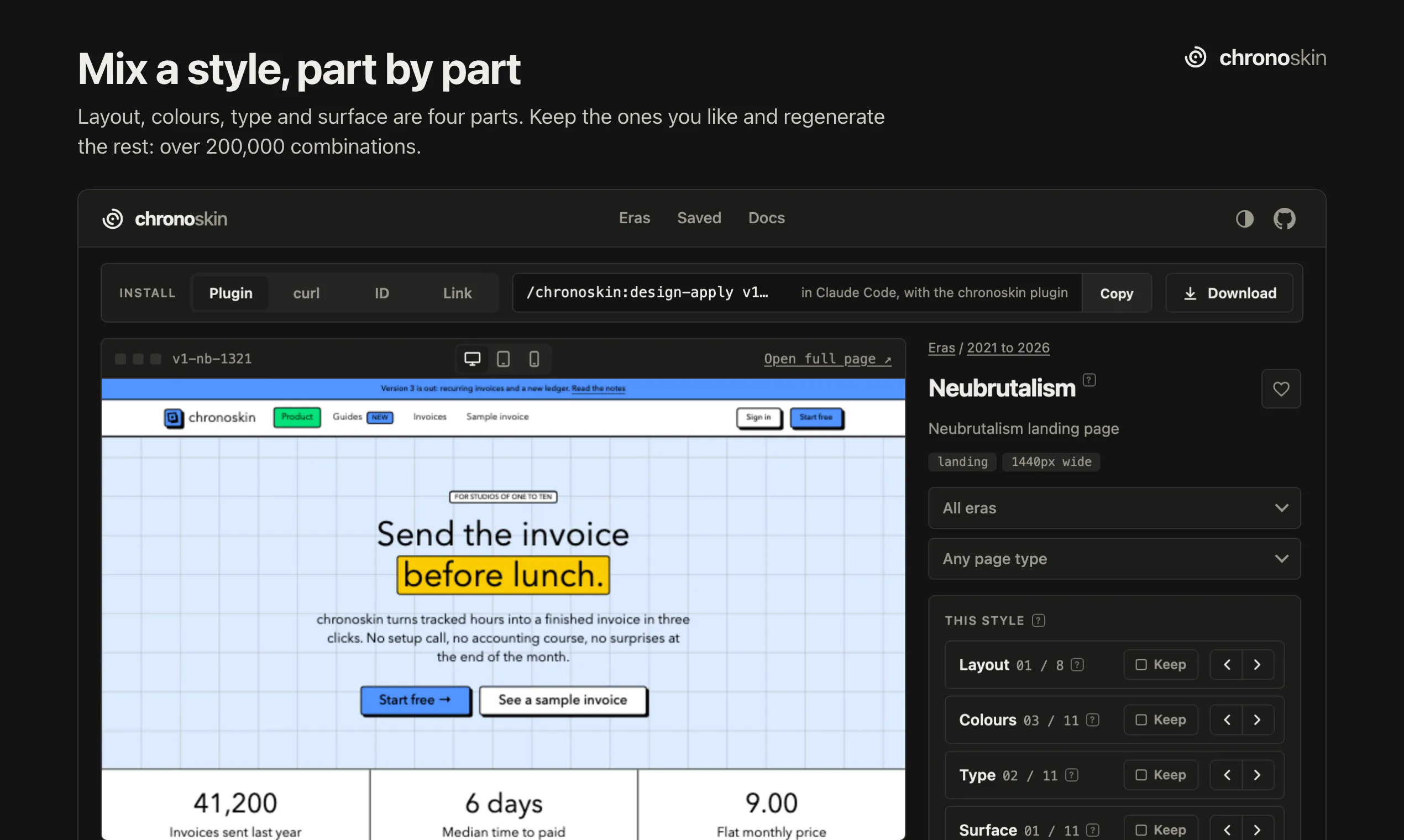Open help icon beside THIS STYLE heading
Viewport: 1404px width, 840px height.
point(1038,621)
